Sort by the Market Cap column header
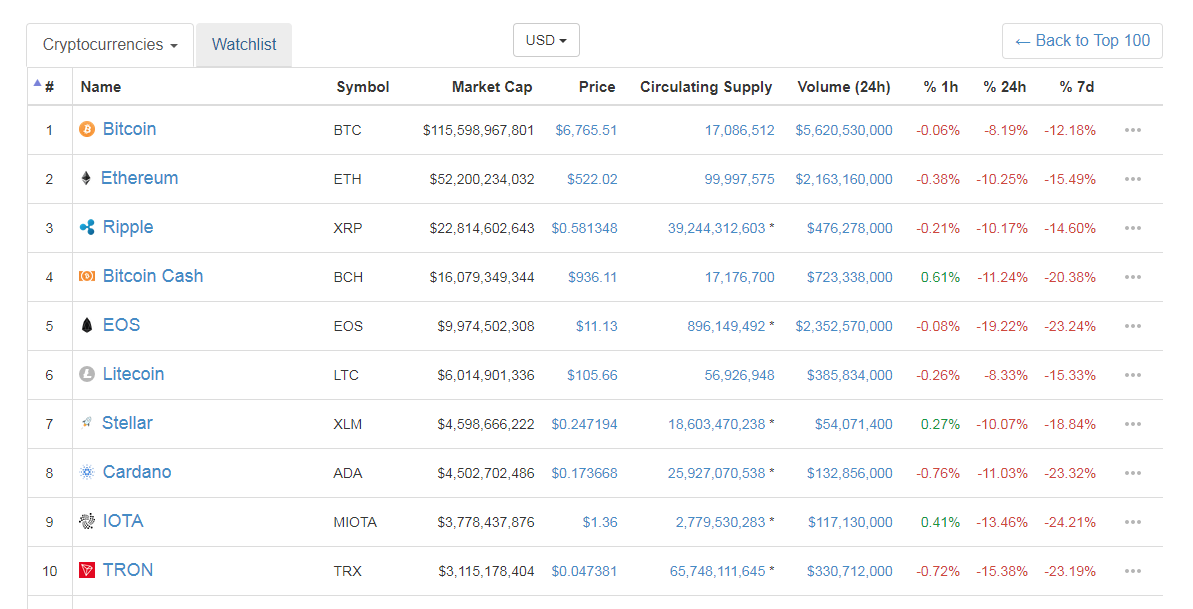This screenshot has width=1193, height=609. coord(492,87)
